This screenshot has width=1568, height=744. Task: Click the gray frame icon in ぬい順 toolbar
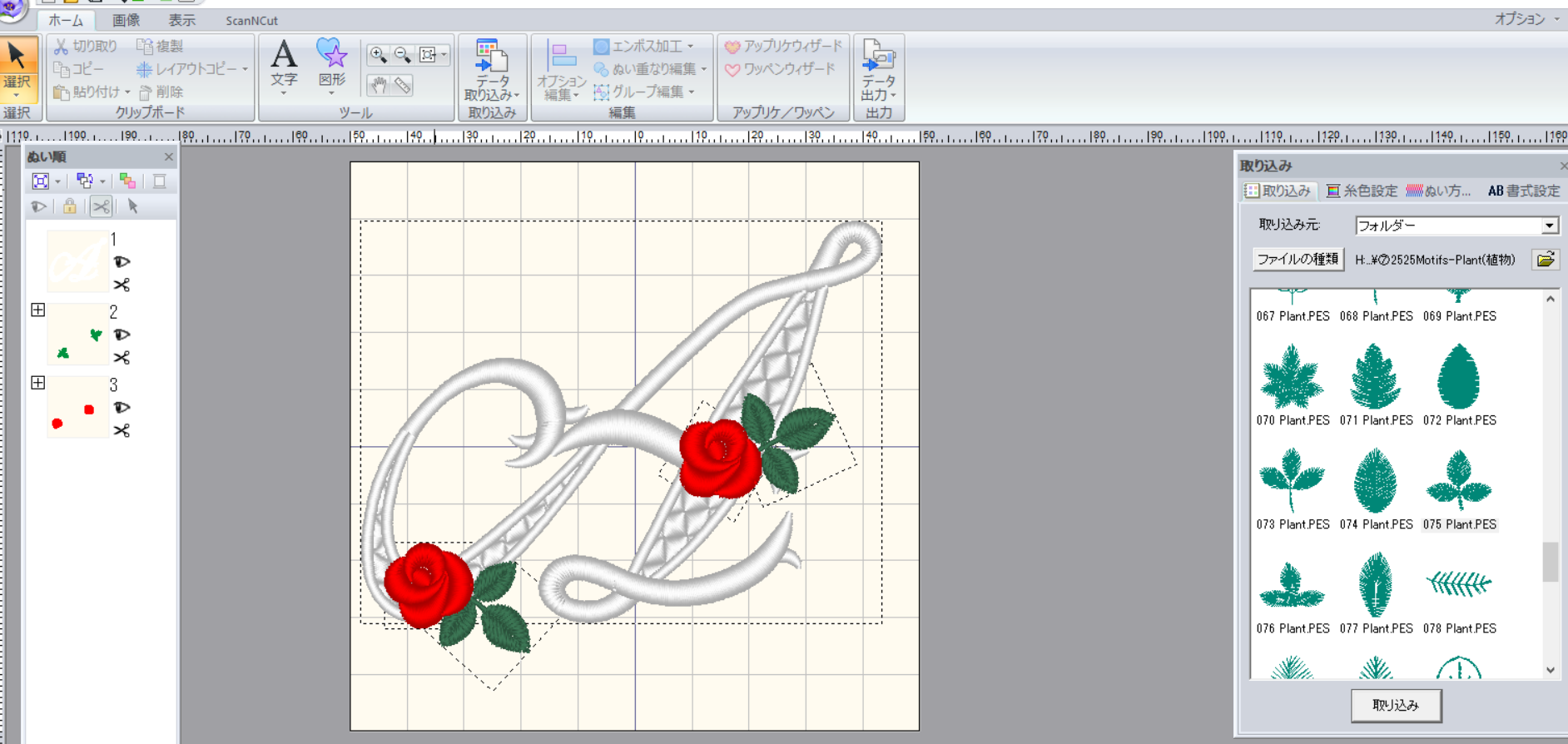(159, 181)
